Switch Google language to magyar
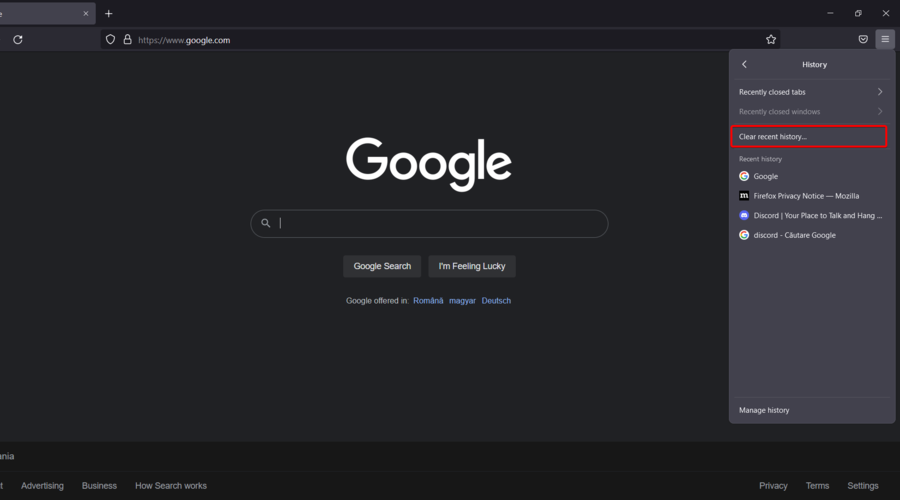 (462, 301)
